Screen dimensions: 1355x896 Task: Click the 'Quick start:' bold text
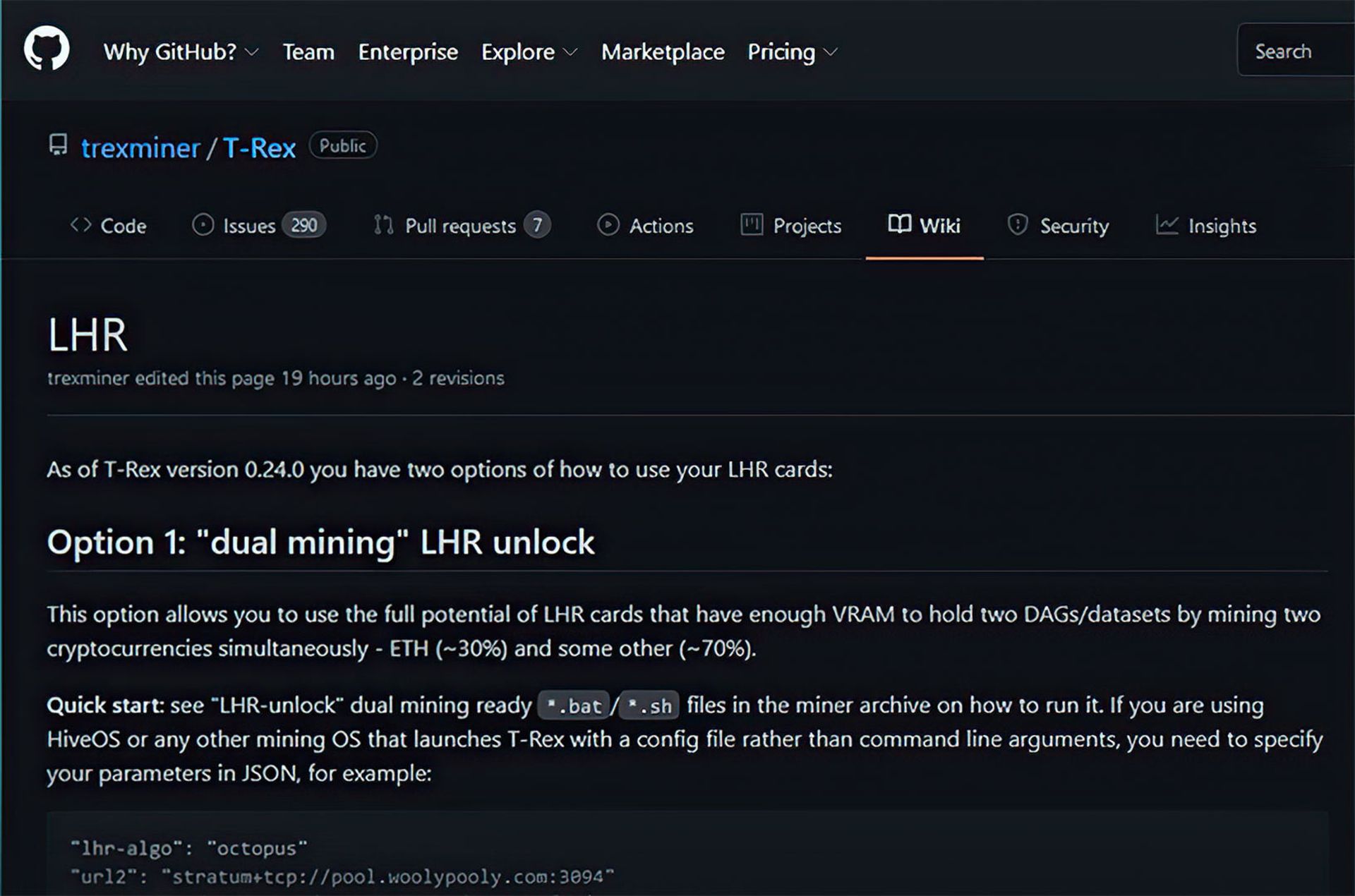[x=106, y=706]
